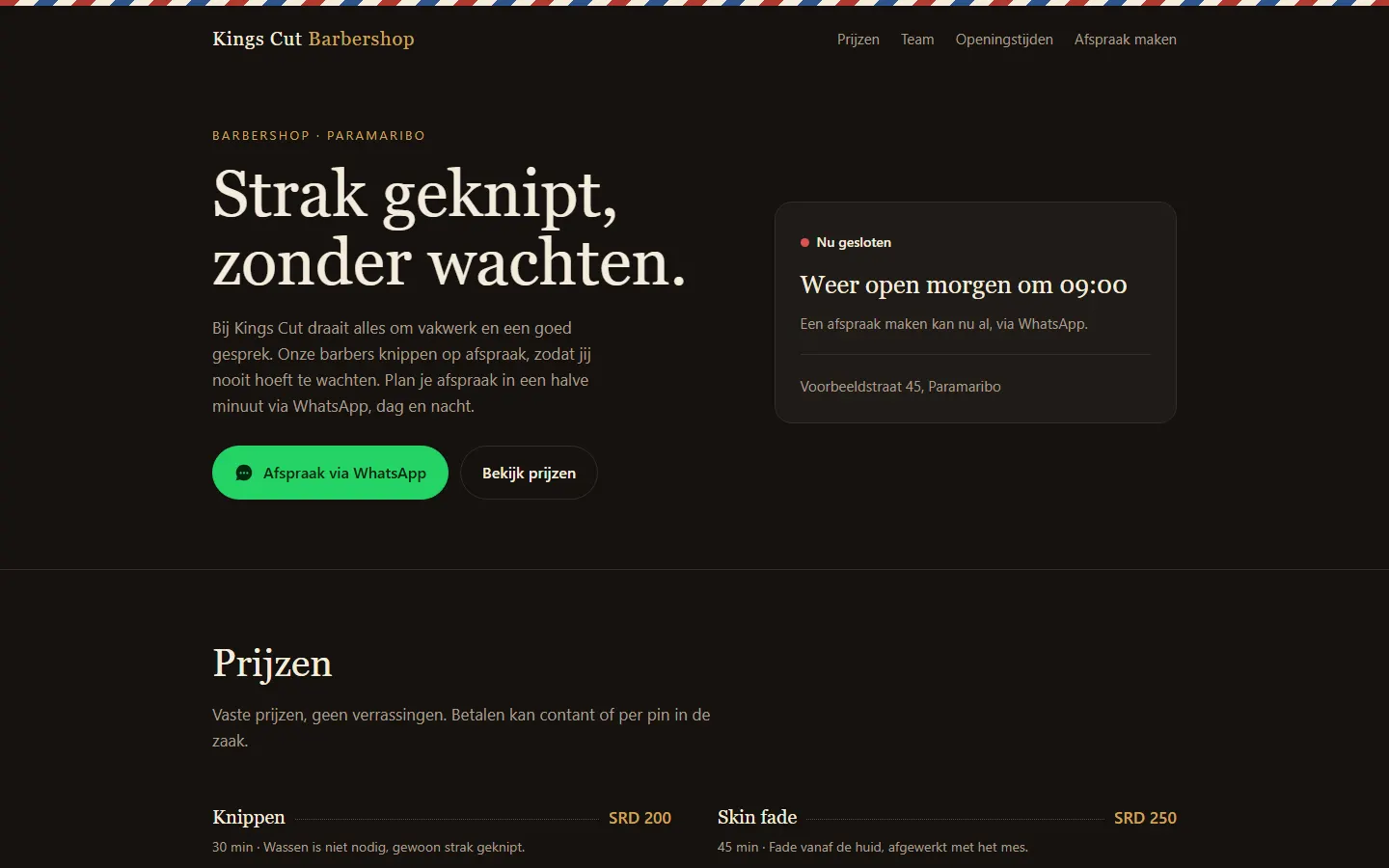Open Openingstijden in the navigation

click(1004, 40)
